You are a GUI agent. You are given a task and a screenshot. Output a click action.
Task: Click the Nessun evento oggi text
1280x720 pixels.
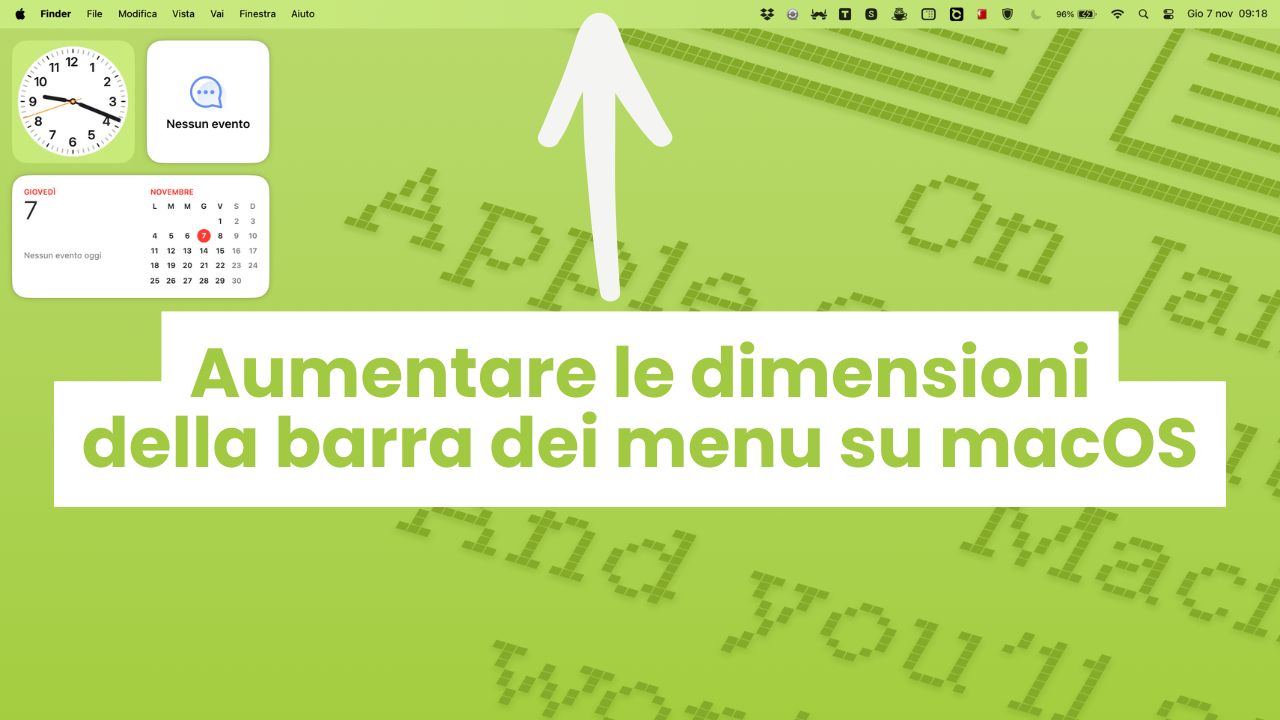(x=62, y=256)
